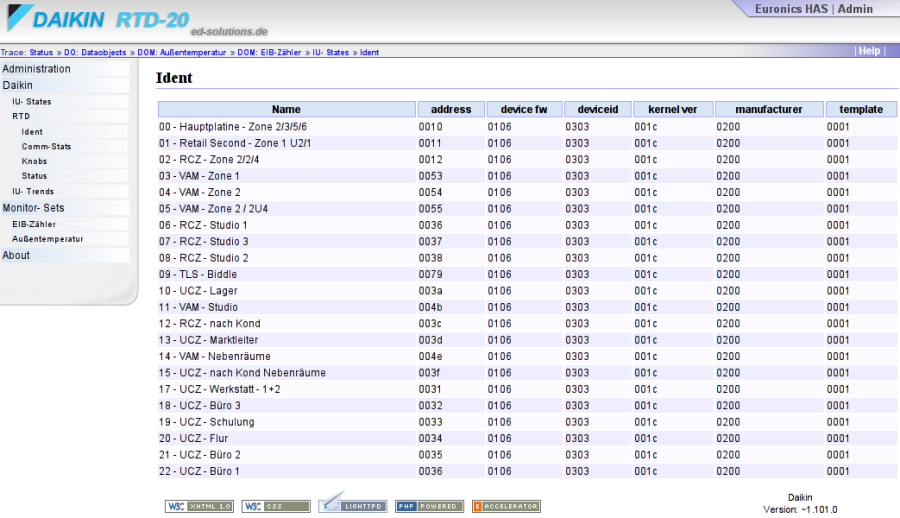The image size is (900, 518).
Task: Select row '05 - VAM - Zone 2 / 2U4'
Action: coord(527,208)
